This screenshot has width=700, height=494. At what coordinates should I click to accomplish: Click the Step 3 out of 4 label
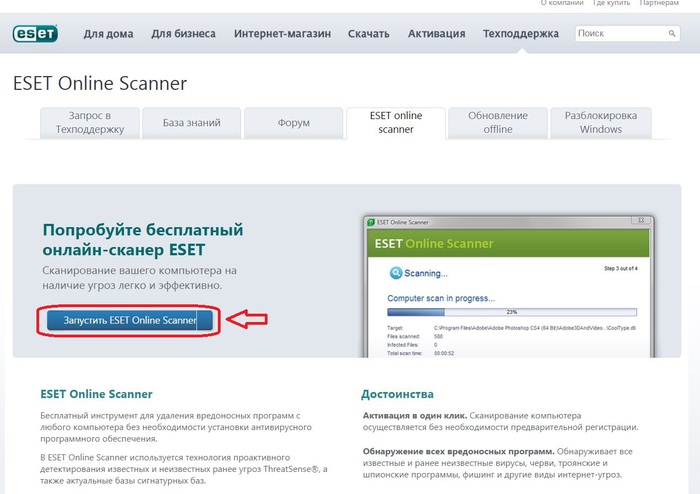[x=621, y=268]
